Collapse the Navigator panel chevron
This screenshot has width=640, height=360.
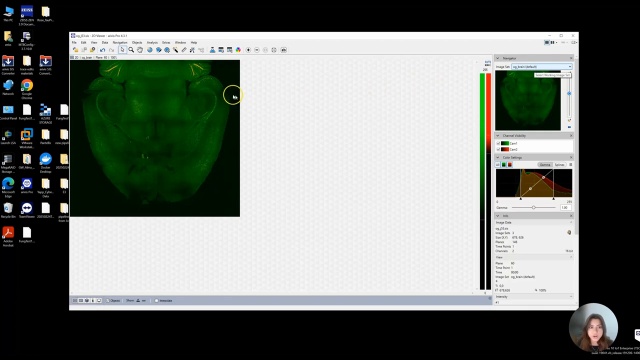(498, 58)
